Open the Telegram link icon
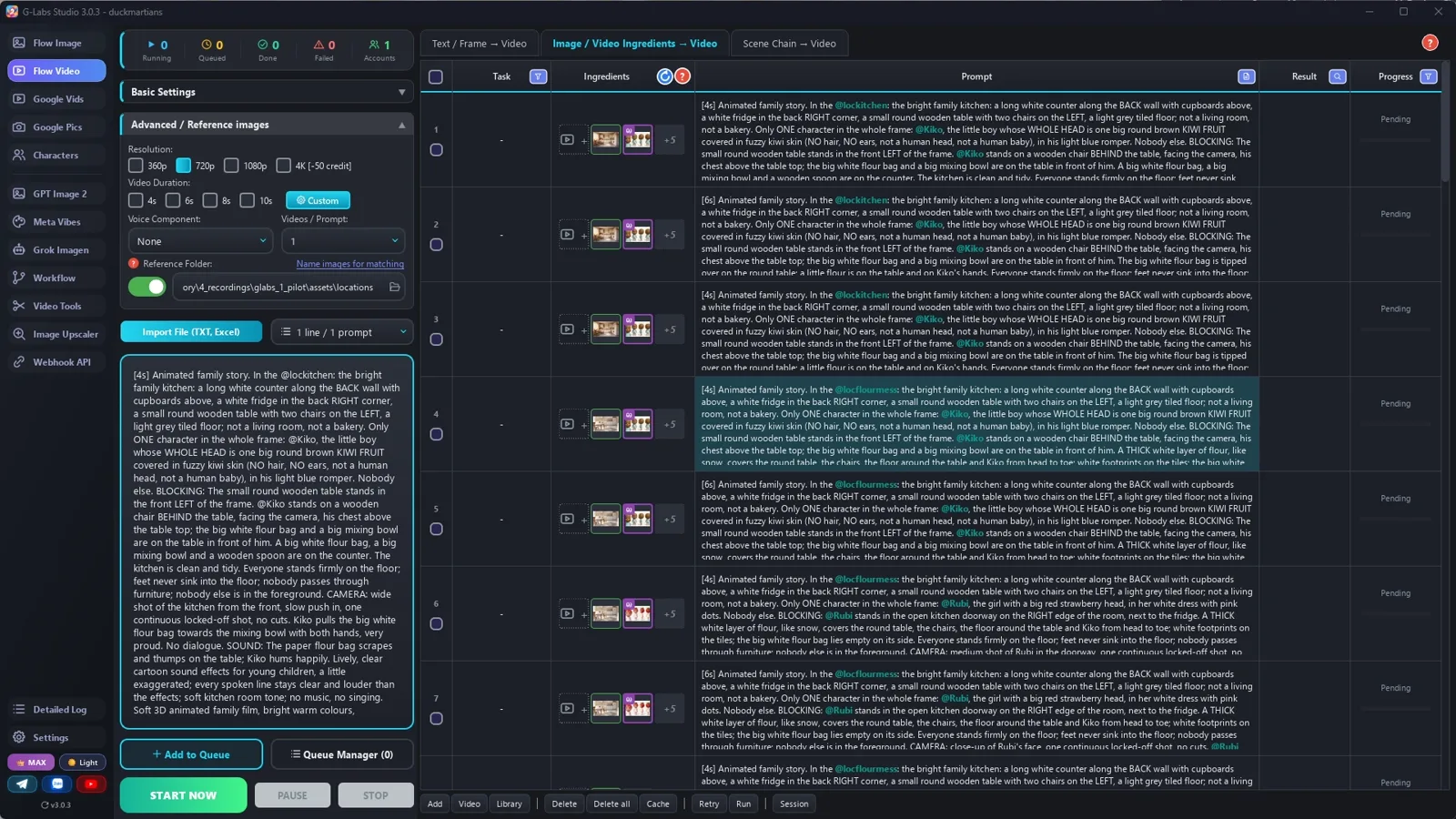Screen dimensions: 1456x819 point(23,784)
